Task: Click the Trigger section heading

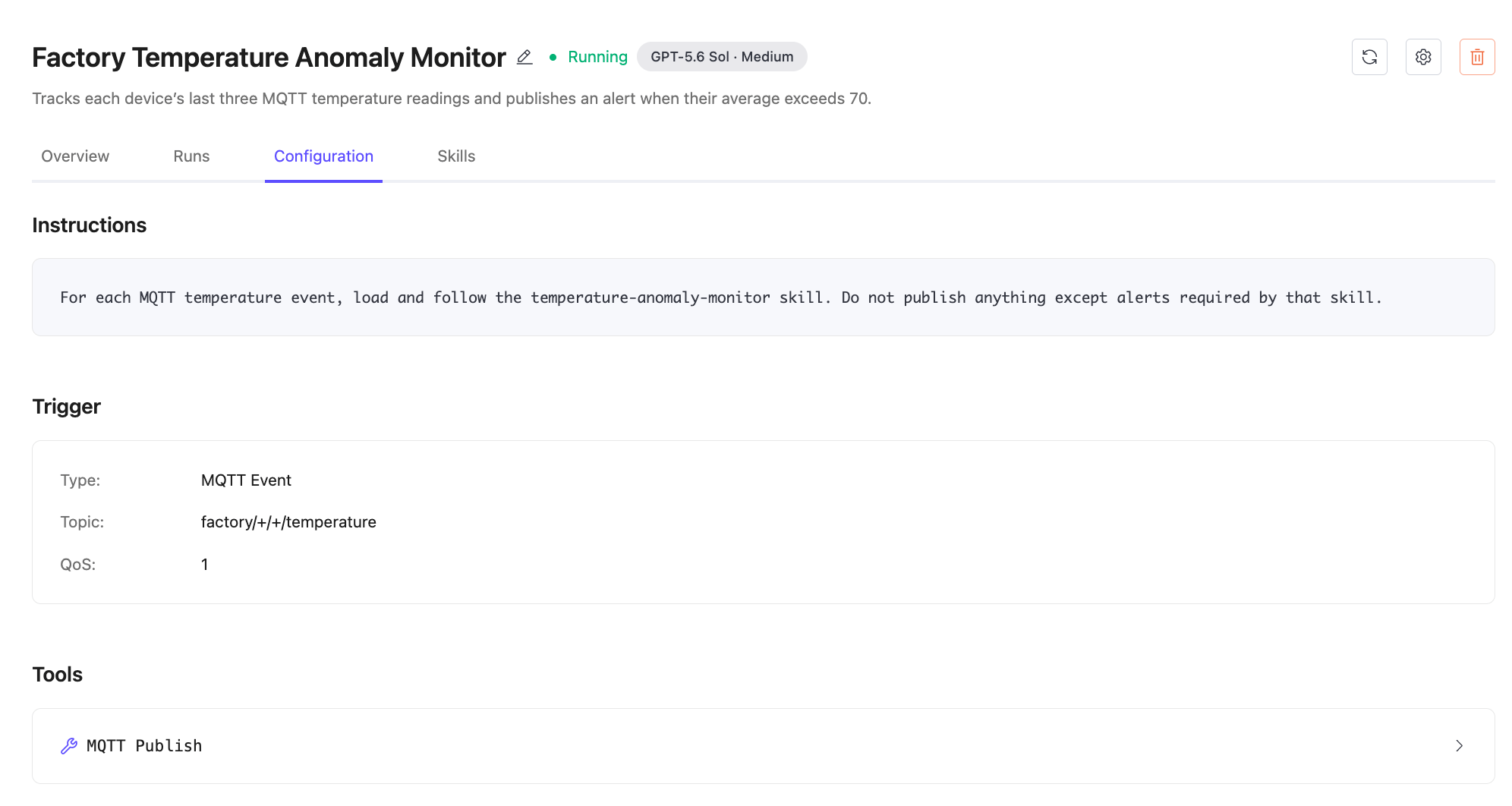Action: click(66, 407)
